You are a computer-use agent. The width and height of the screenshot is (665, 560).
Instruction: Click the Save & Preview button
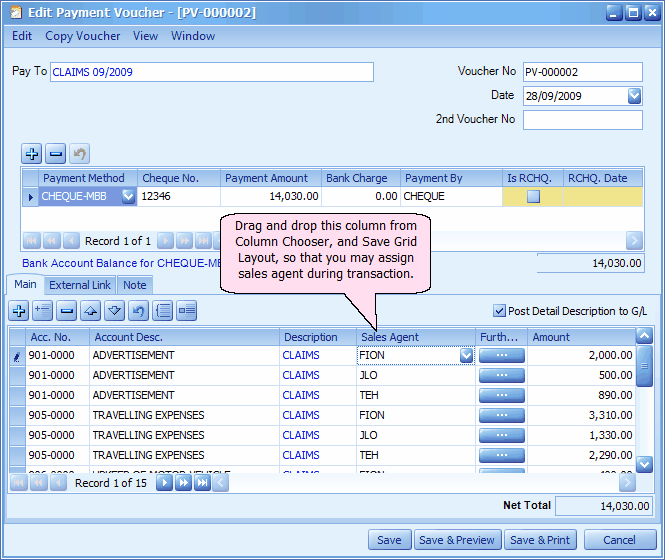click(456, 540)
